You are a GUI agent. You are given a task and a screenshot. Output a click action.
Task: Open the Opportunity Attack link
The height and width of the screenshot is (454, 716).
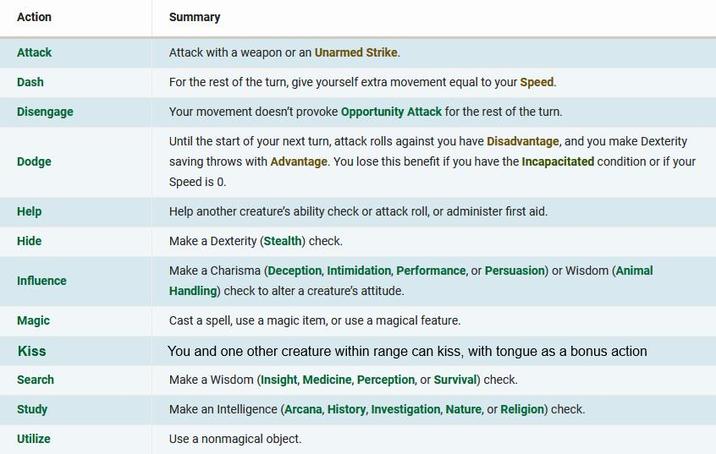391,112
